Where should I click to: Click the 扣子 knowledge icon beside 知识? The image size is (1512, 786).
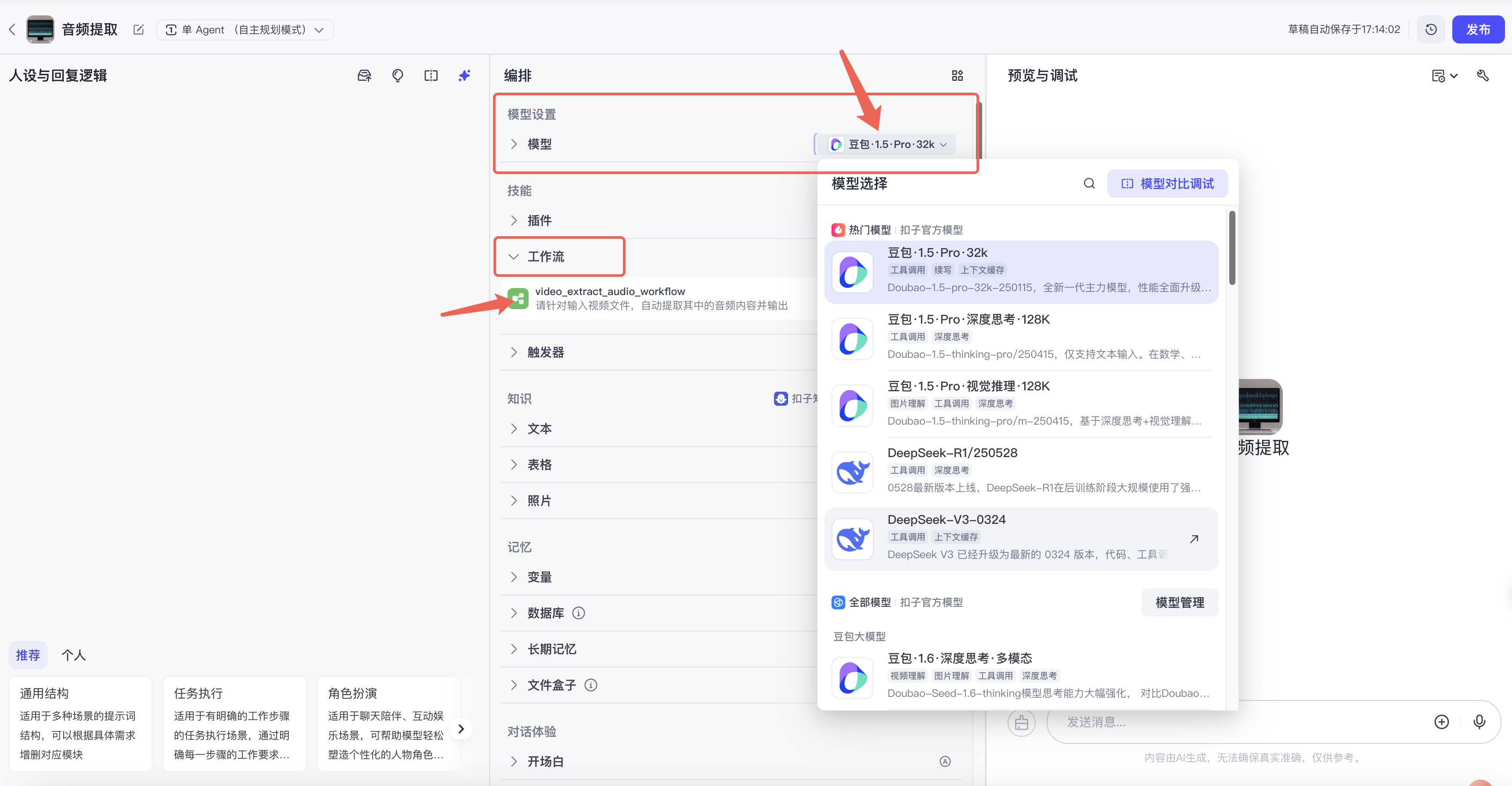tap(781, 399)
